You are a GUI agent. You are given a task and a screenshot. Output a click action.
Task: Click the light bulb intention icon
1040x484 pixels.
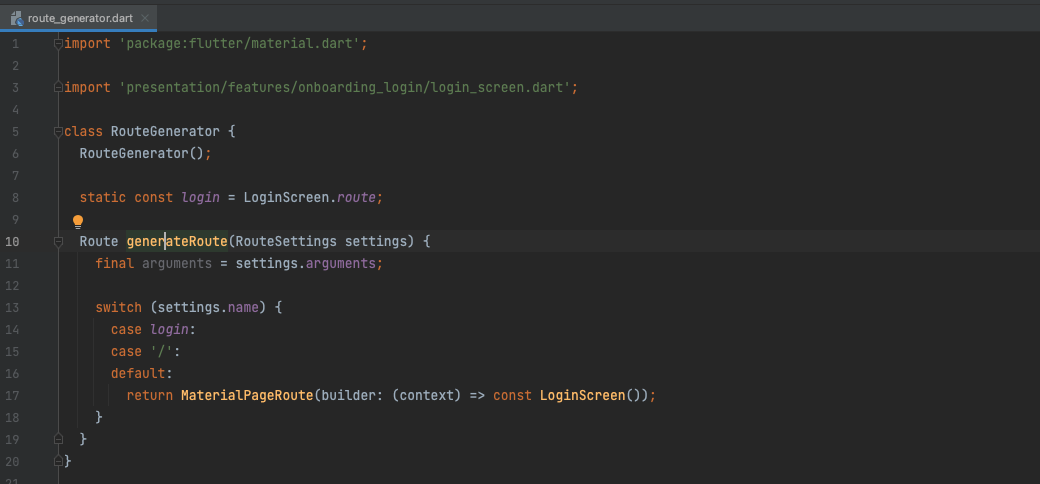pos(78,221)
